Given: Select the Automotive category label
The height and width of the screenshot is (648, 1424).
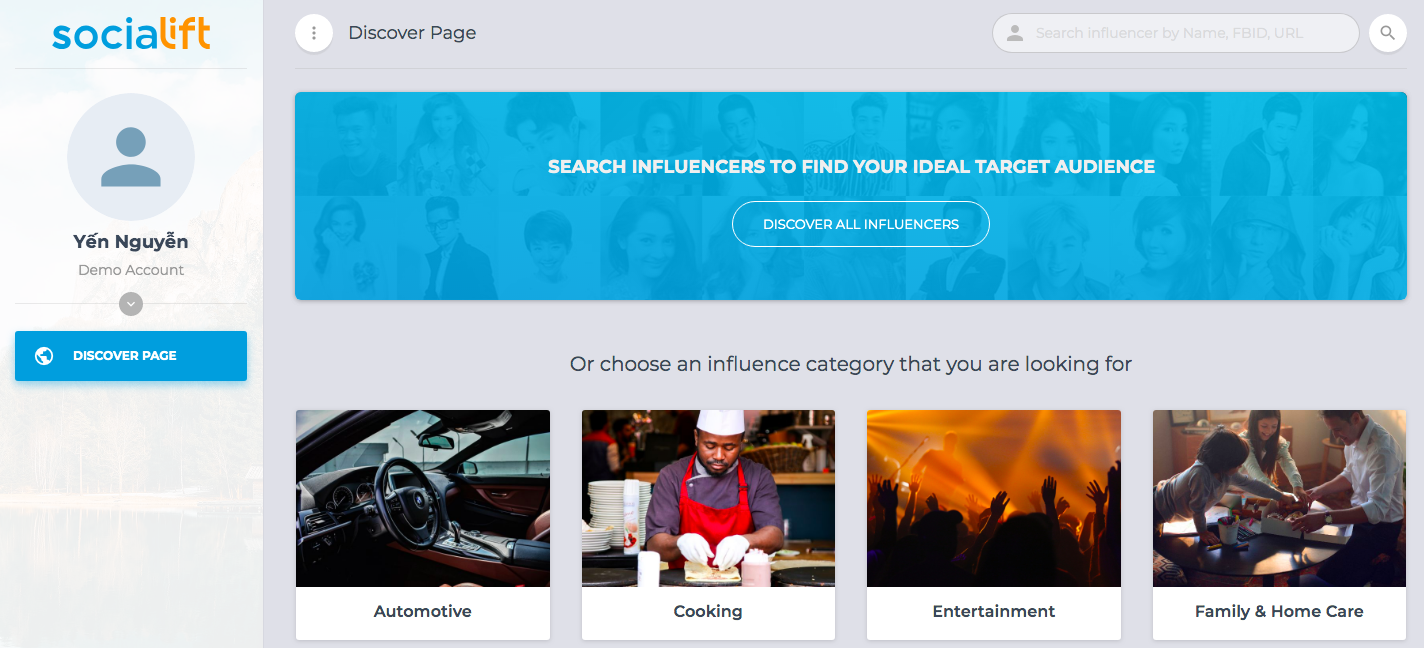Looking at the screenshot, I should [422, 611].
